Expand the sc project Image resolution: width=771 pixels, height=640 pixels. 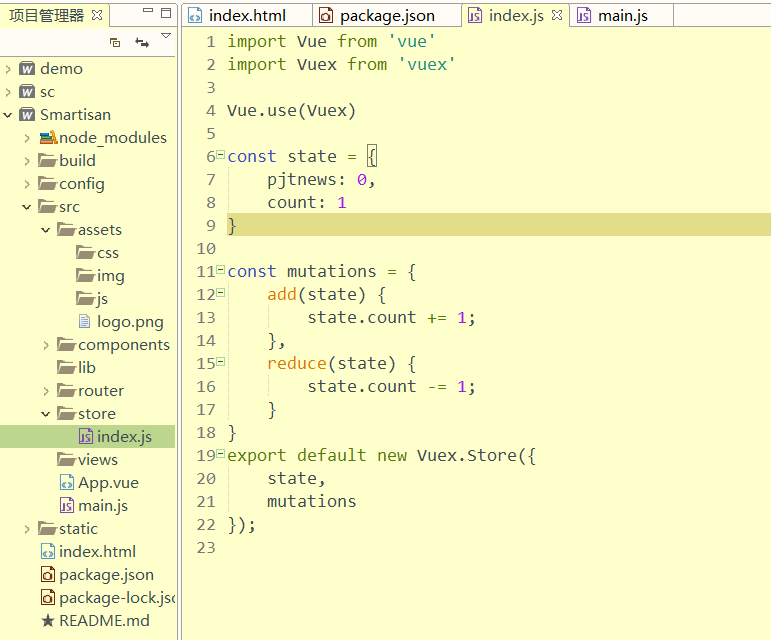tap(8, 92)
